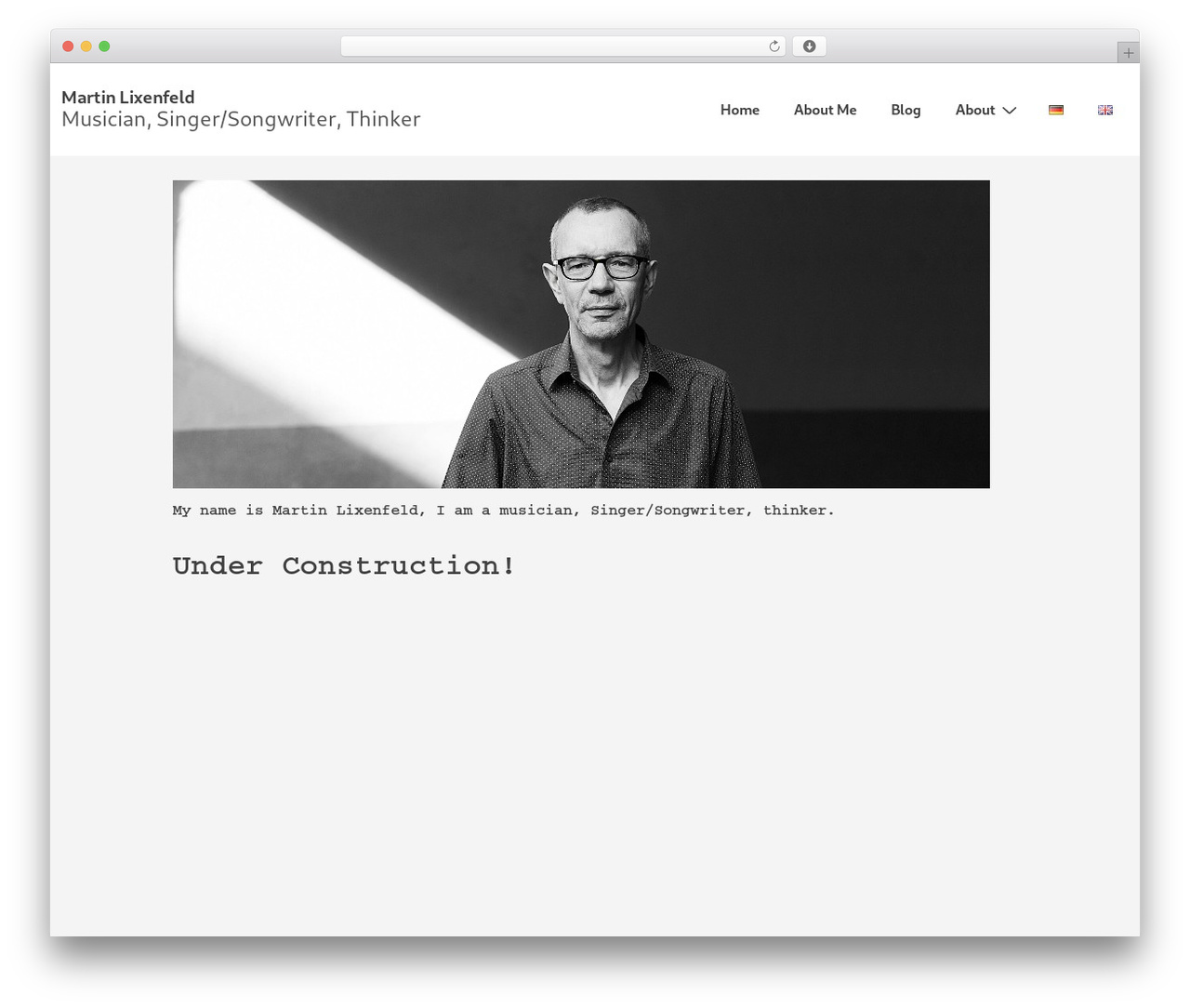The height and width of the screenshot is (1008, 1190).
Task: Go to the About Me page
Action: 825,110
